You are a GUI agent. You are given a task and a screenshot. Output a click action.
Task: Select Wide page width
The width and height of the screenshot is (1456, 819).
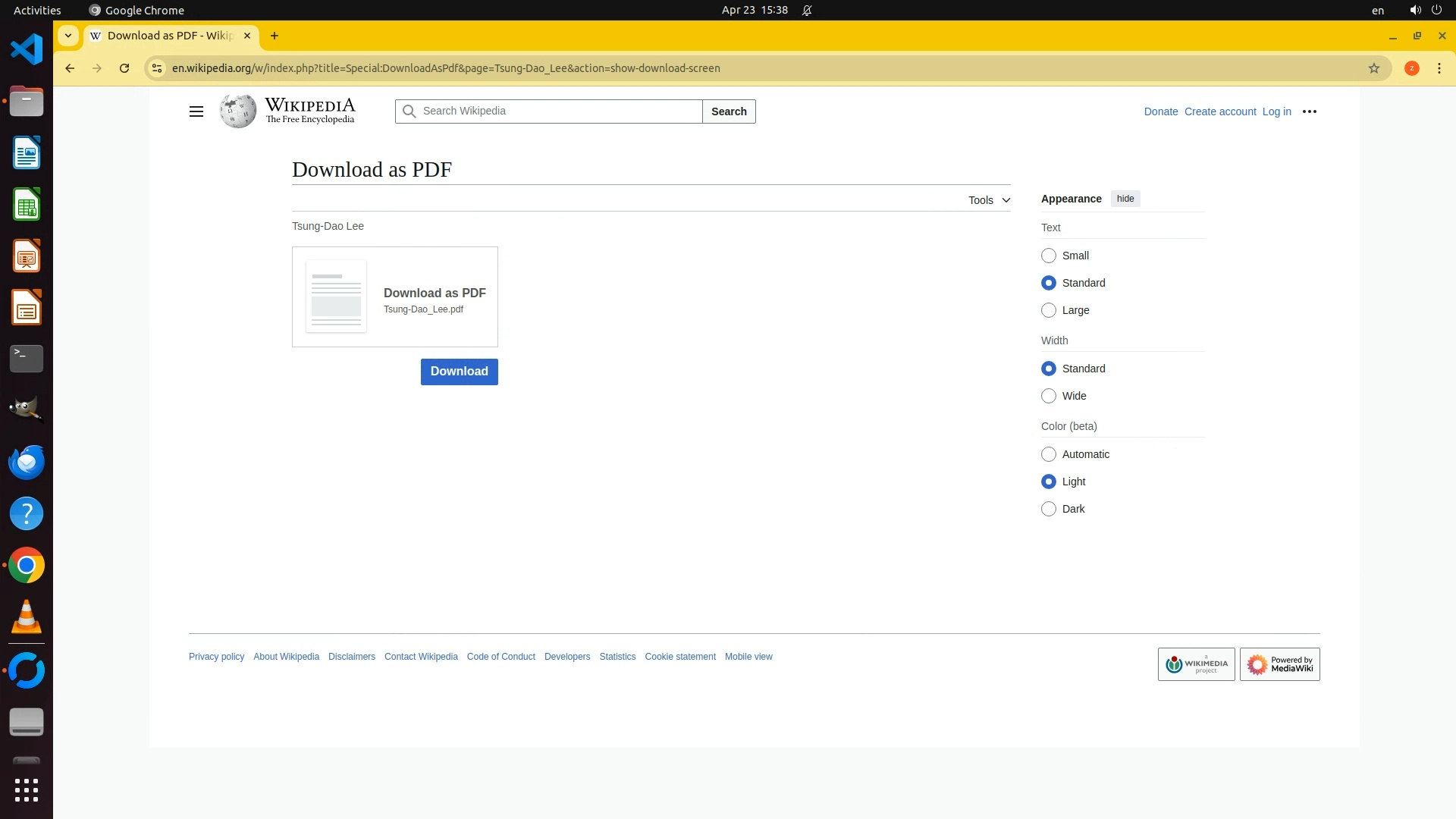pos(1048,396)
